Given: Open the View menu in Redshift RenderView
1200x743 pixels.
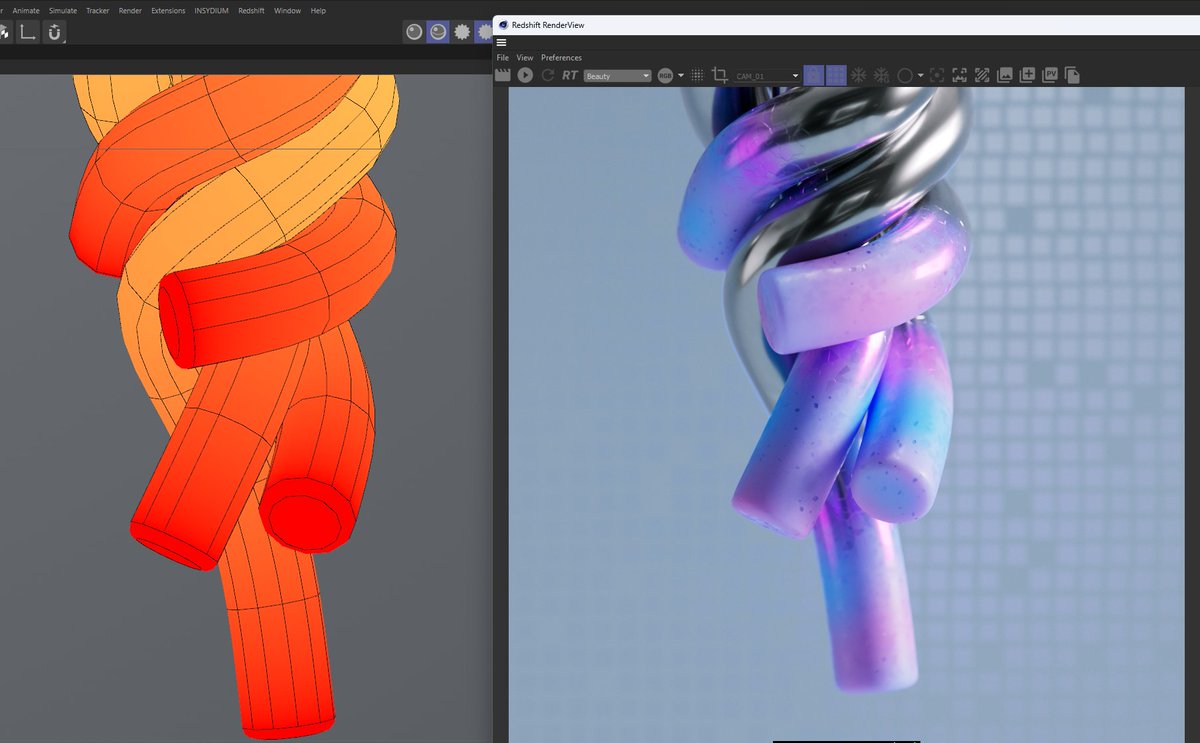Looking at the screenshot, I should [523, 57].
